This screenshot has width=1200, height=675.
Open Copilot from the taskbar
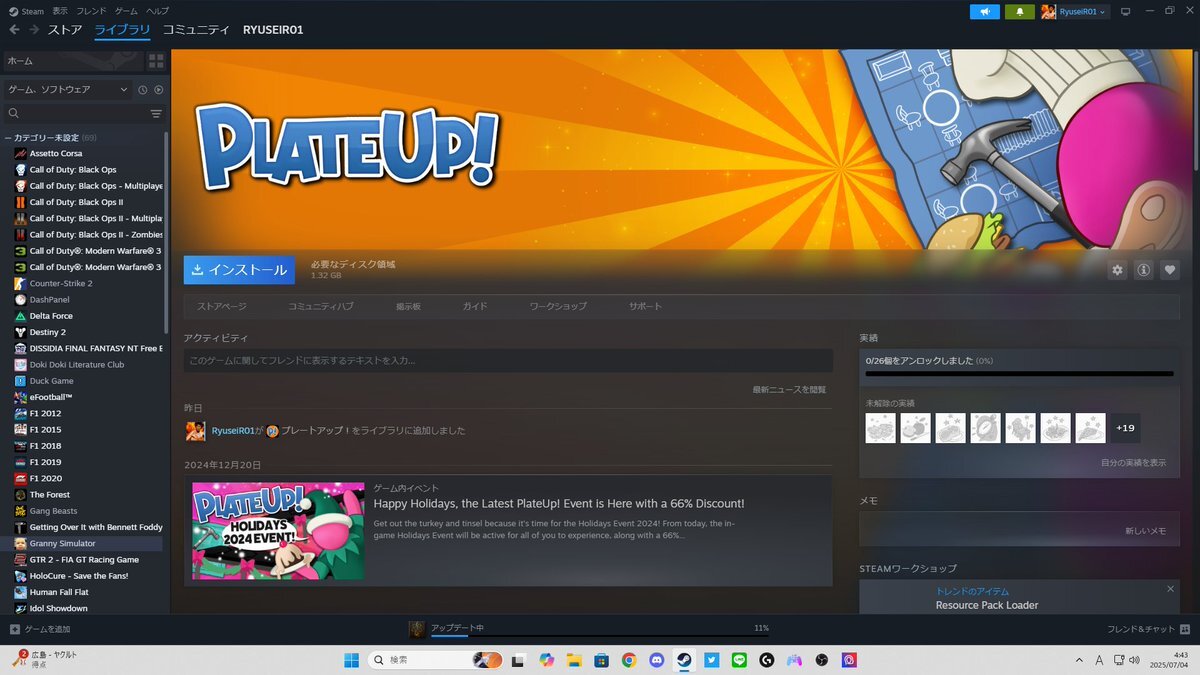(546, 660)
